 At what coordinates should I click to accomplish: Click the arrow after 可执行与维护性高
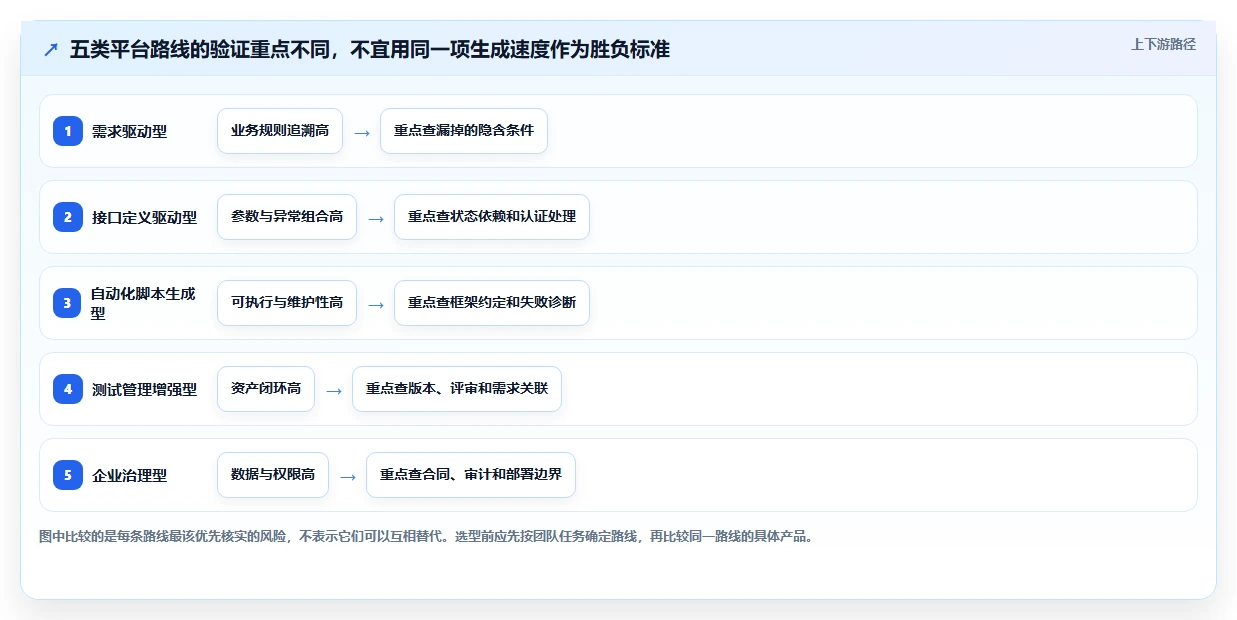[x=376, y=304]
